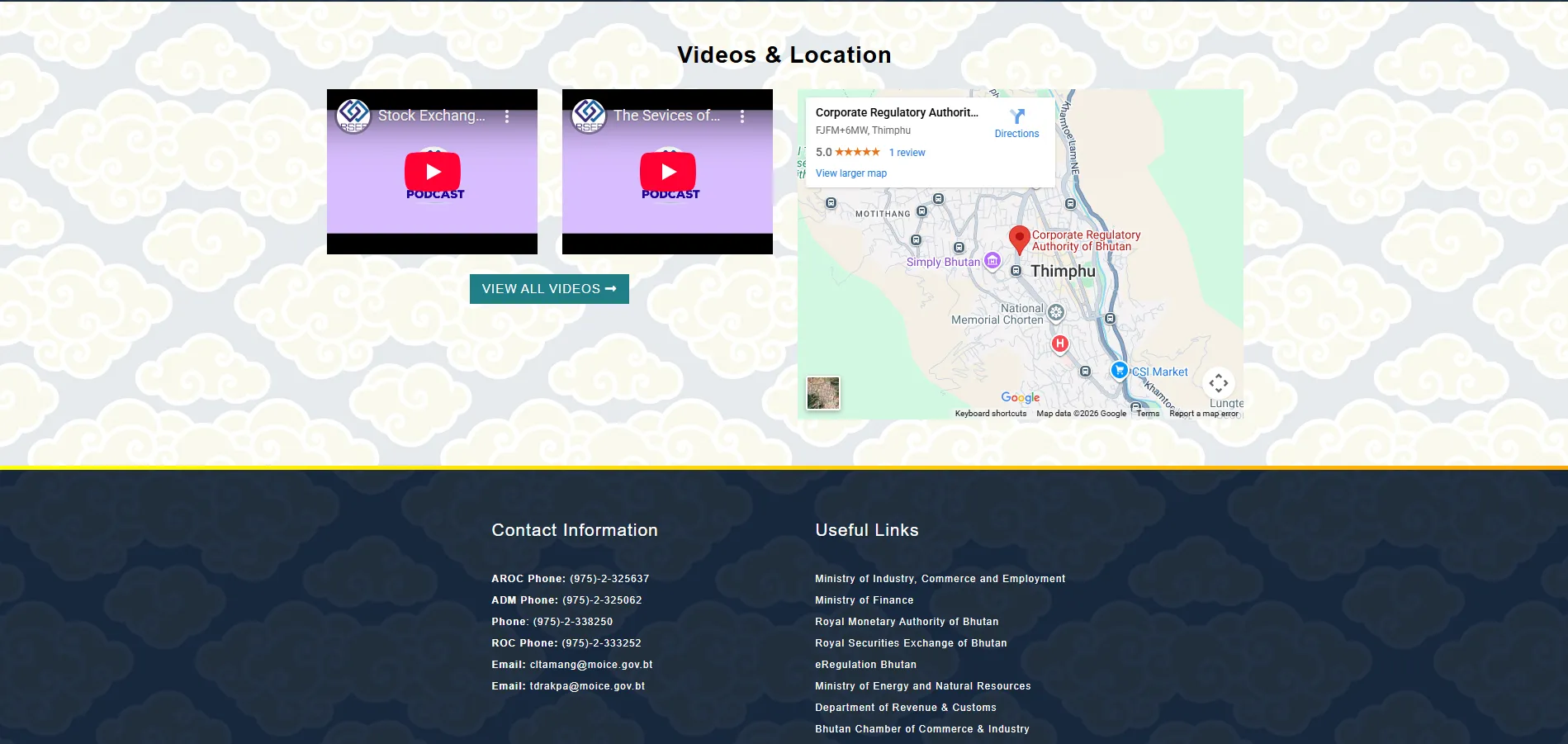Select the CSI Market shopping marker
Screen dimensions: 1568x744
click(1119, 371)
